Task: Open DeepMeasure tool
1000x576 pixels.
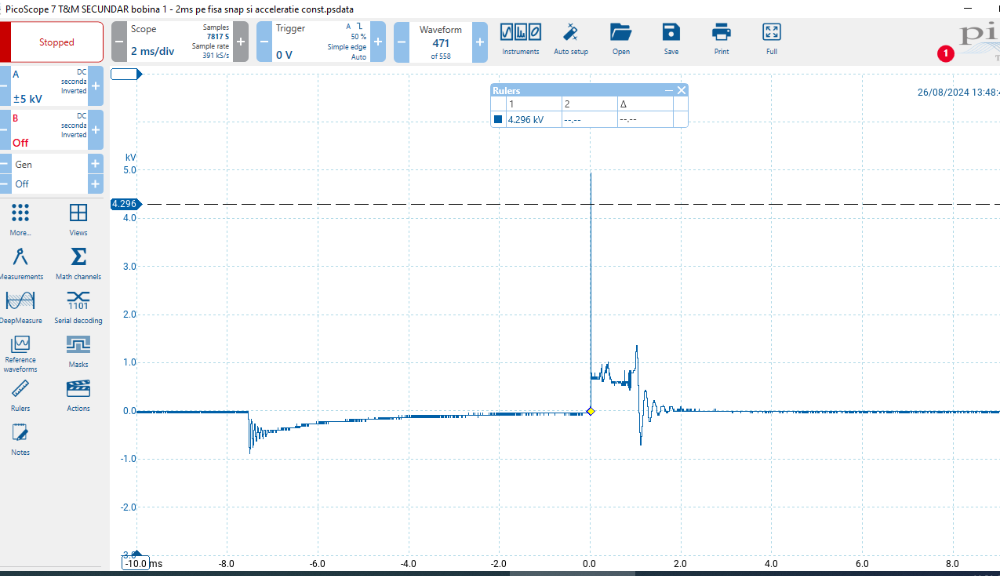Action: [x=21, y=306]
